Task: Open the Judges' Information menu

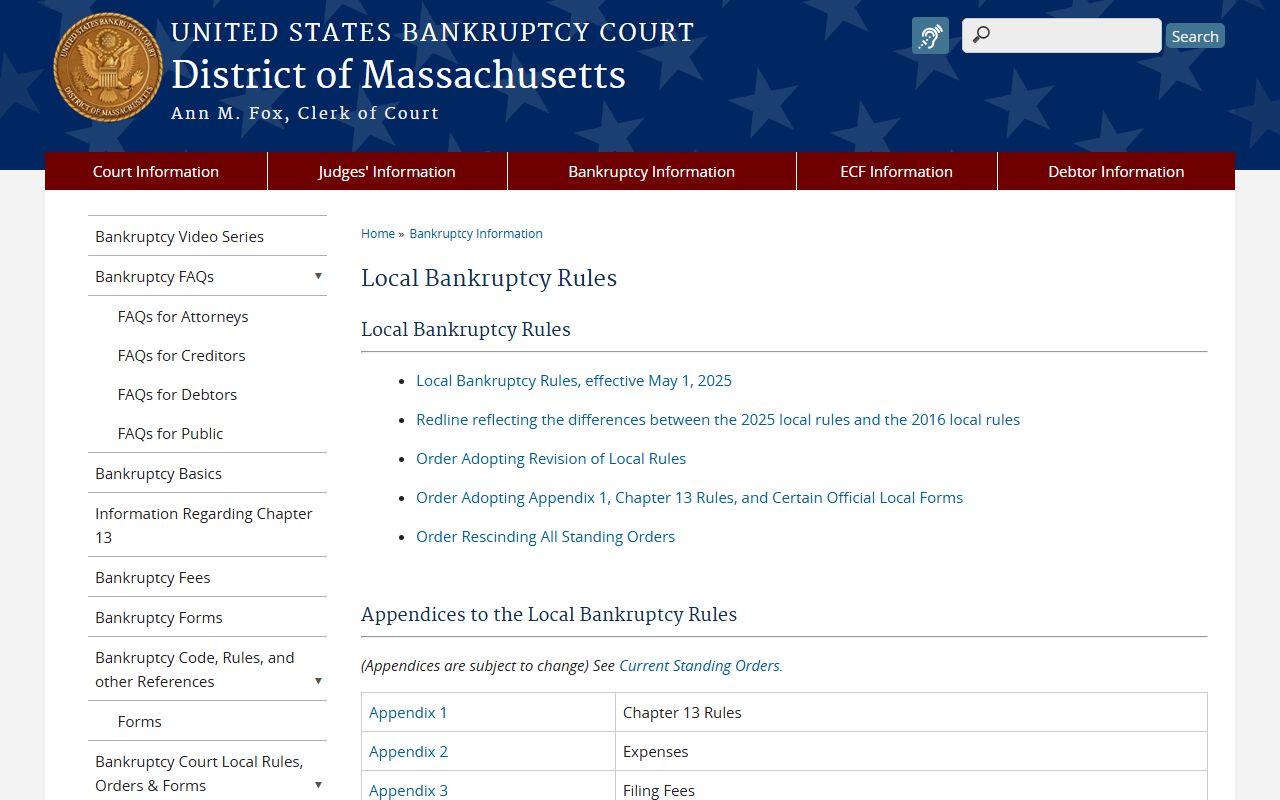Action: coord(387,171)
